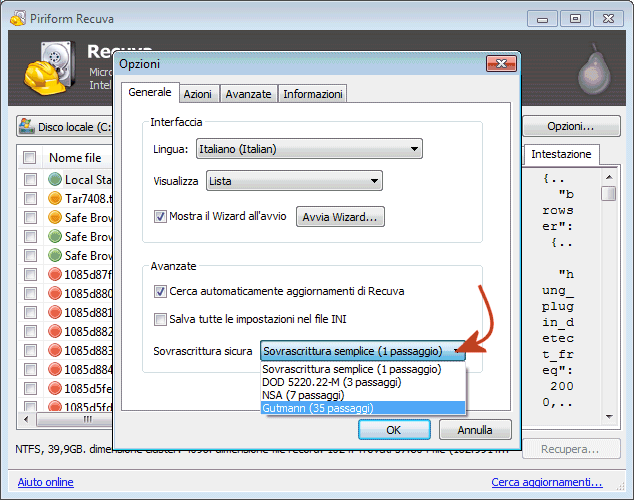Choose Gutmann (35 passaggi) option
The width and height of the screenshot is (634, 500).
[363, 408]
